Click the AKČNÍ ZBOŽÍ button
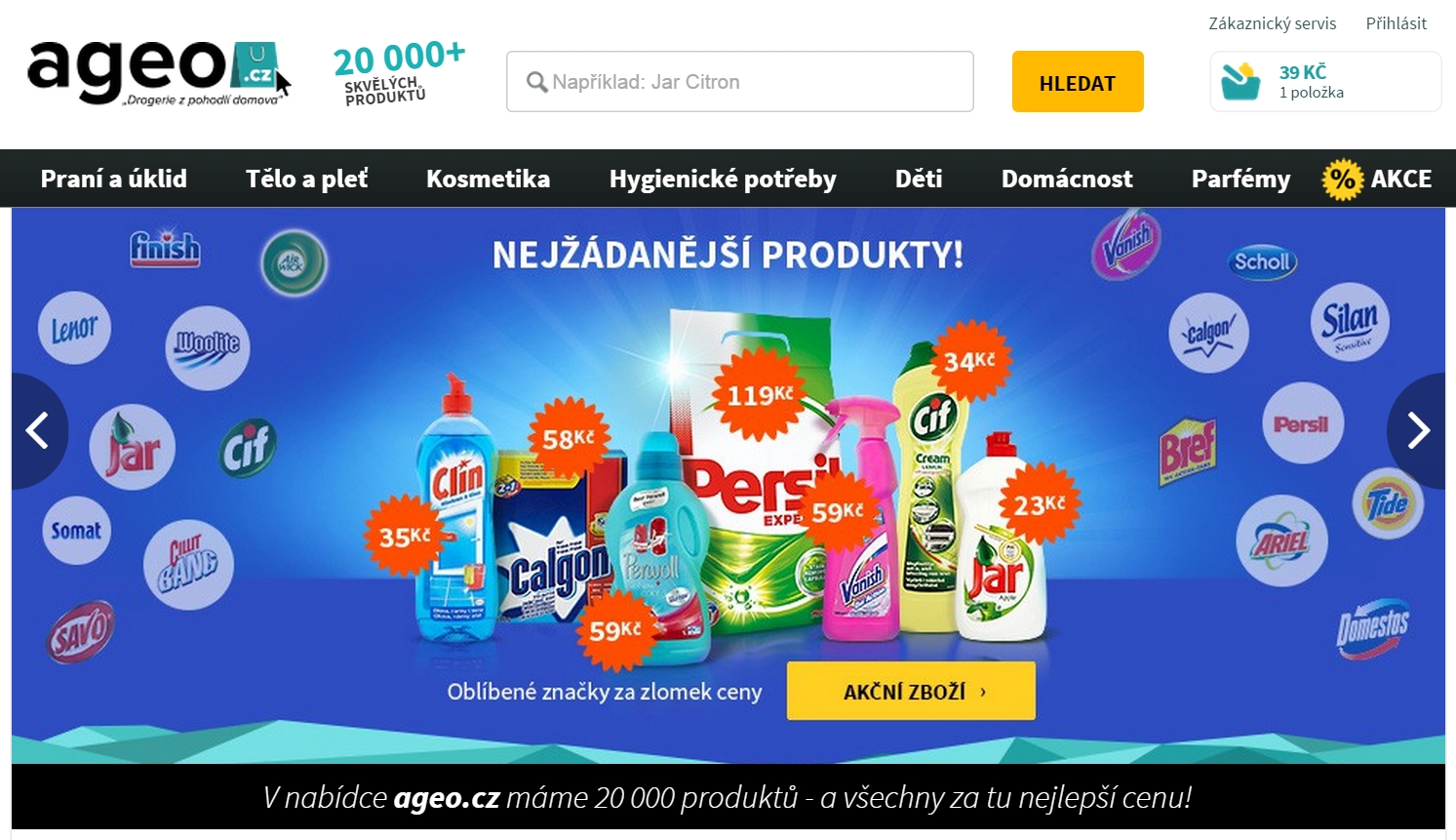 911,691
